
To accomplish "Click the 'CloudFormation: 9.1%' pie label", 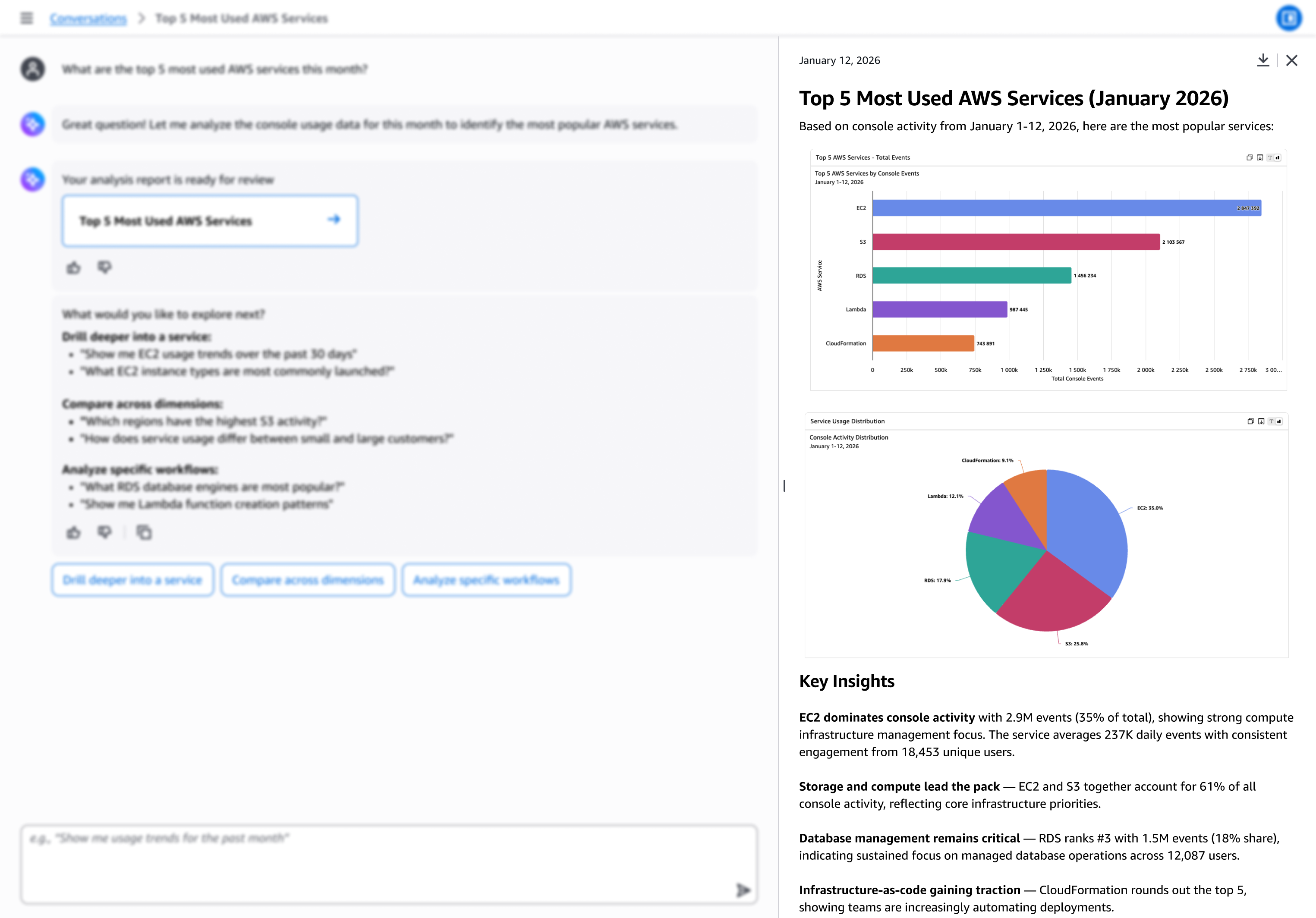I will pyautogui.click(x=987, y=460).
